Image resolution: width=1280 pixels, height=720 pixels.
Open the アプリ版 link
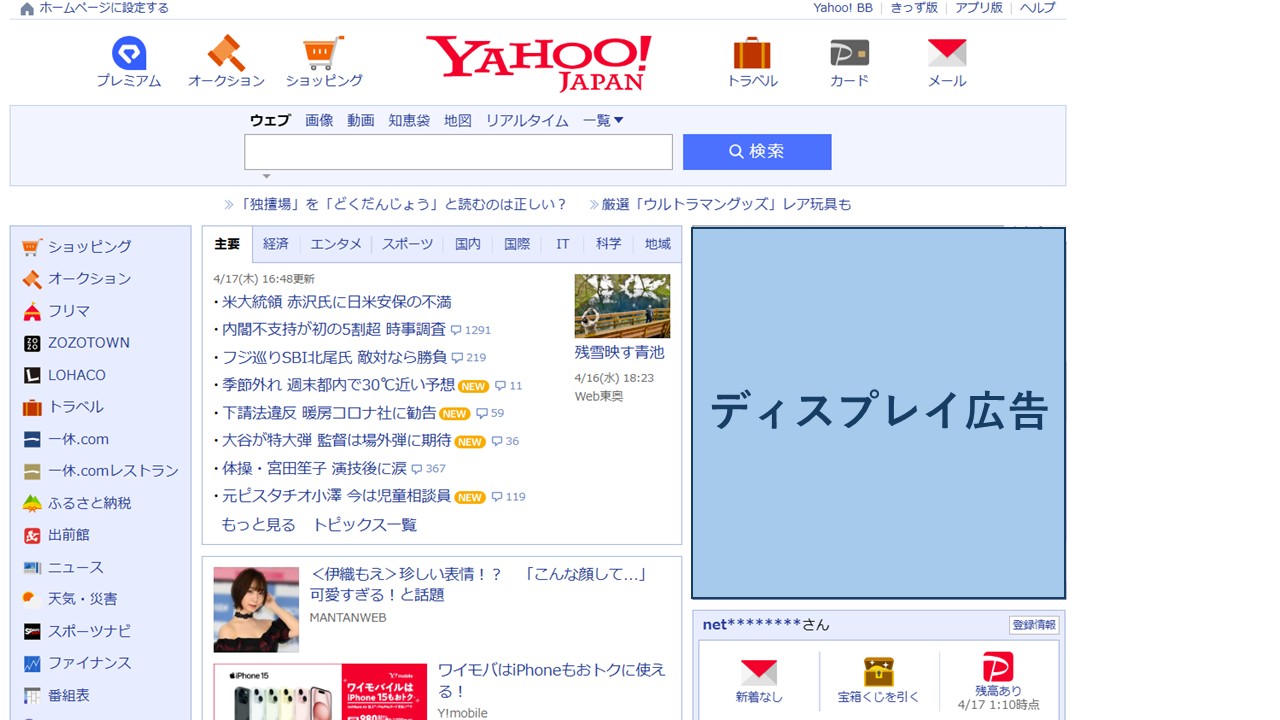tap(979, 8)
